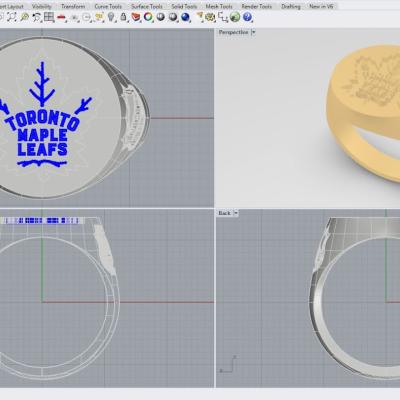The width and height of the screenshot is (400, 400).
Task: Click the four-viewport layout icon
Action: [49, 17]
